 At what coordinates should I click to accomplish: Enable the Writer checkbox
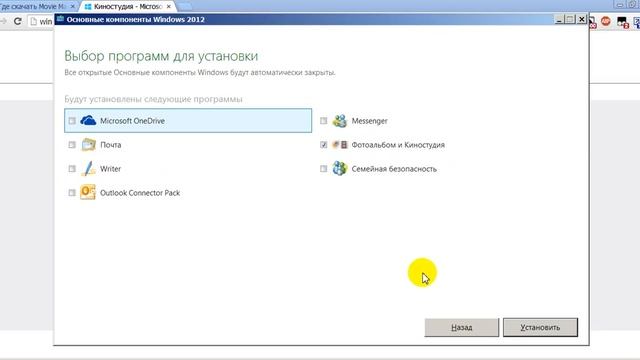click(x=72, y=169)
